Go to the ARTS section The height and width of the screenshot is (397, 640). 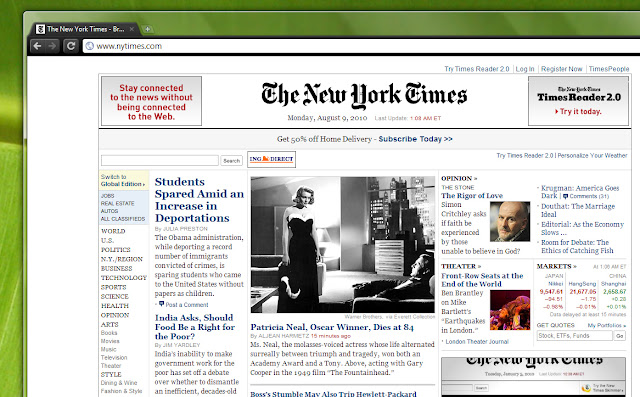point(109,325)
